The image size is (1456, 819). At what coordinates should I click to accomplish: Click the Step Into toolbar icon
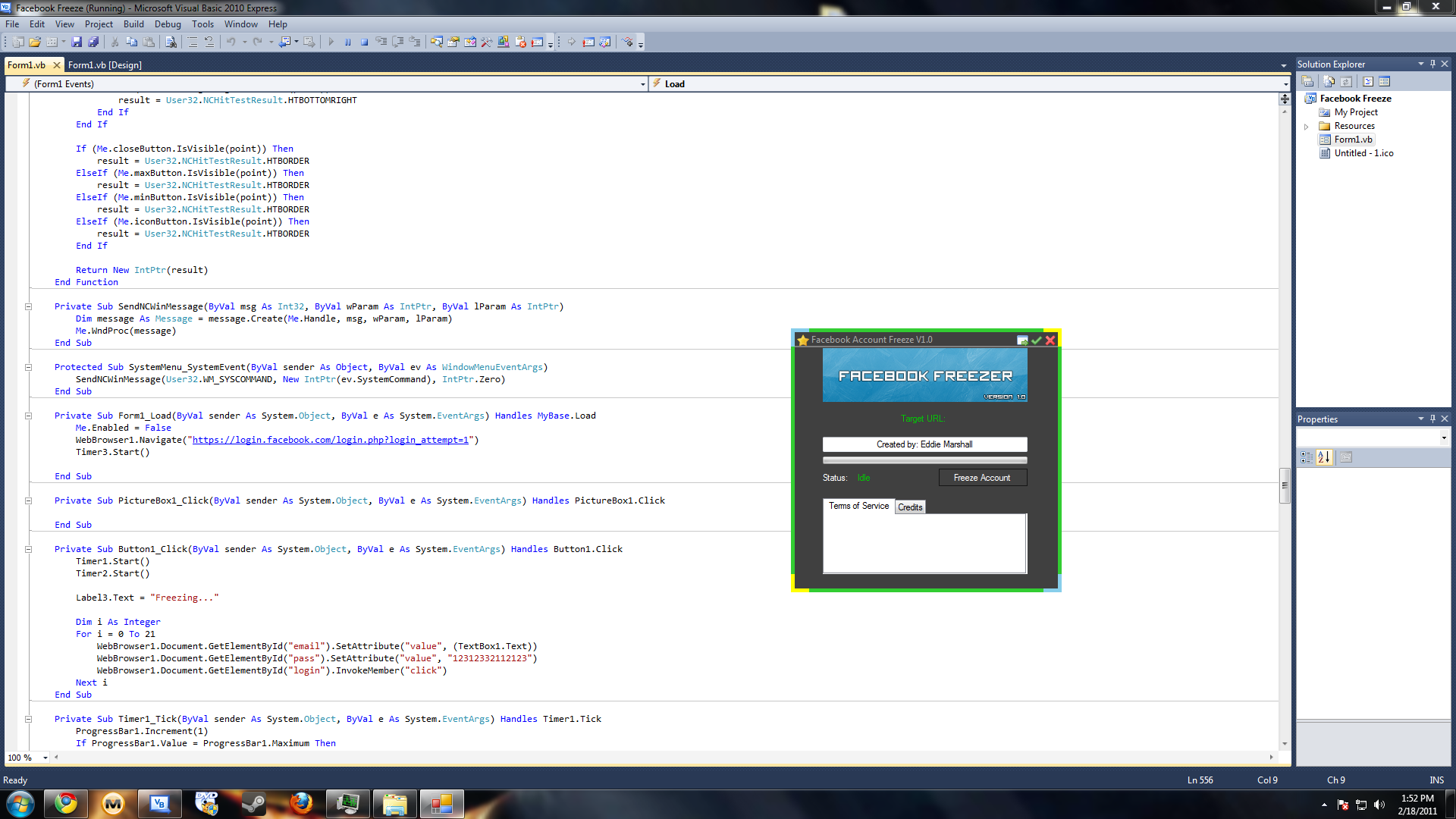click(381, 42)
